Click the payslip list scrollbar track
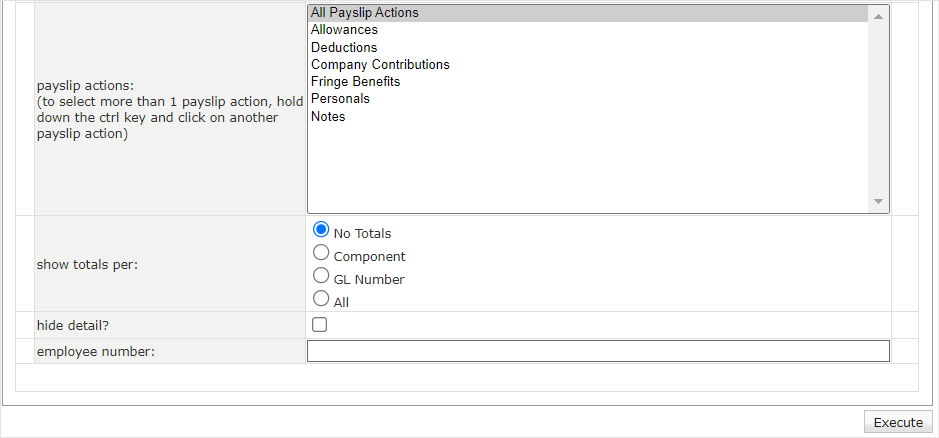This screenshot has width=939, height=438. coord(878,110)
